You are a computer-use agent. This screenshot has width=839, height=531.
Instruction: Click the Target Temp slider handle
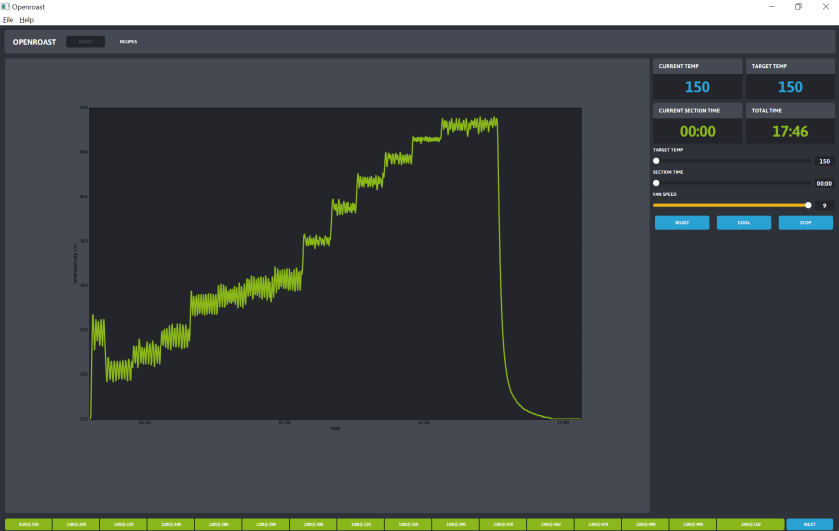[656, 160]
